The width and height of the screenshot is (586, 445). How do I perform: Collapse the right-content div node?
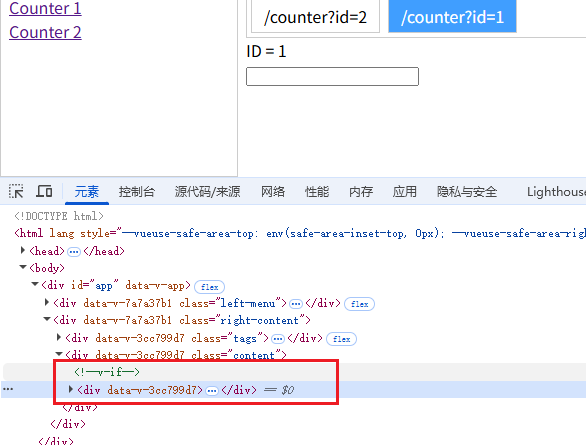[47, 319]
